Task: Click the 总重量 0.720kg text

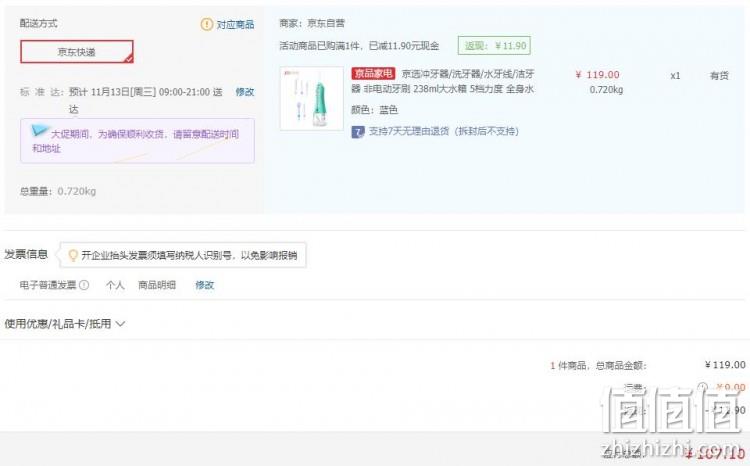Action: [x=58, y=191]
